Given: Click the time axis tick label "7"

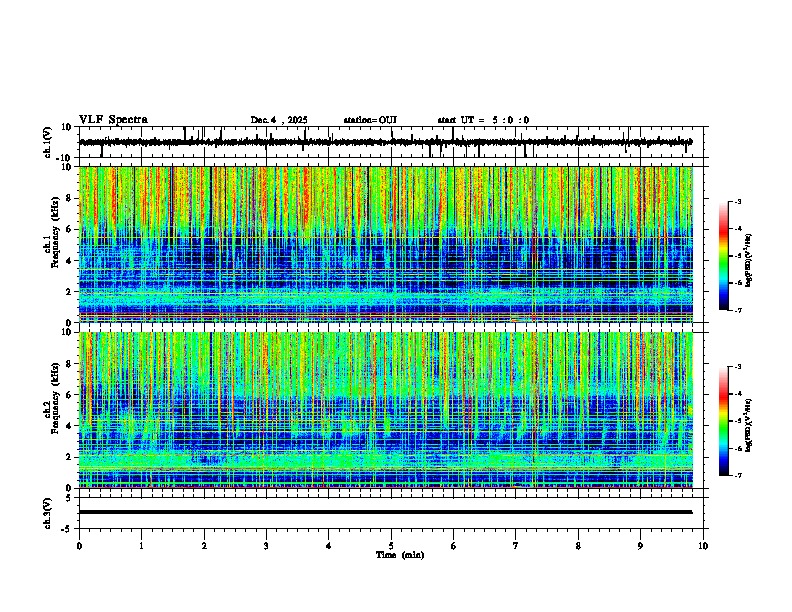Looking at the screenshot, I should tap(516, 546).
